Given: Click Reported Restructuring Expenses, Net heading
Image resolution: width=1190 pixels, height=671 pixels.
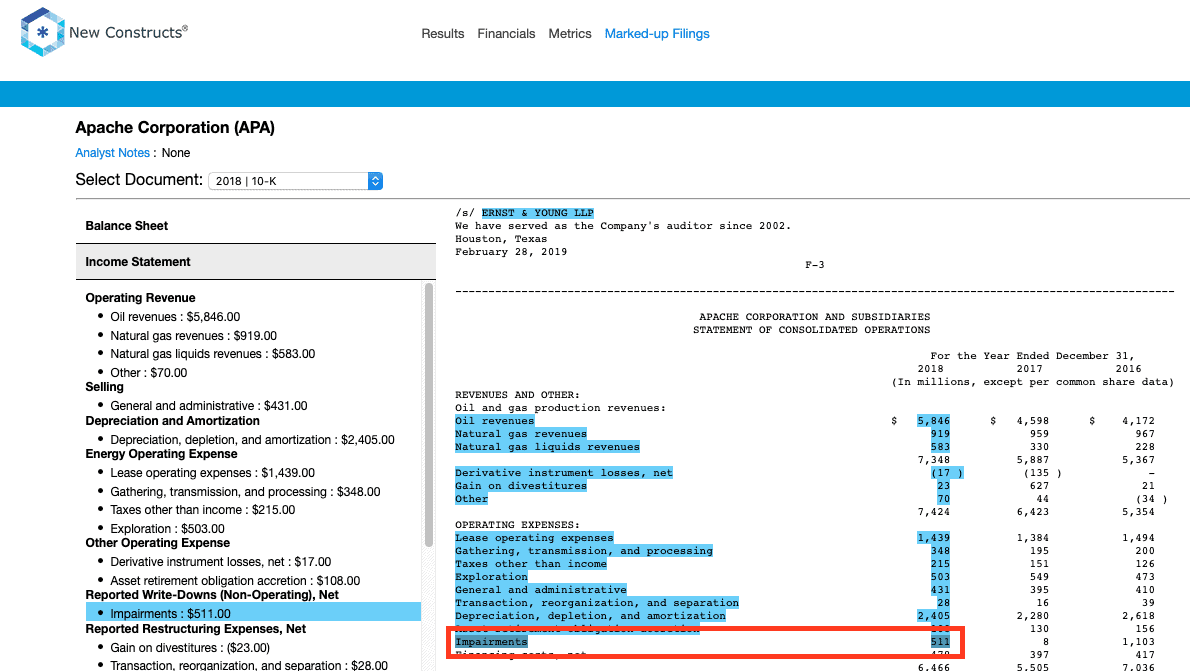Looking at the screenshot, I should 196,628.
